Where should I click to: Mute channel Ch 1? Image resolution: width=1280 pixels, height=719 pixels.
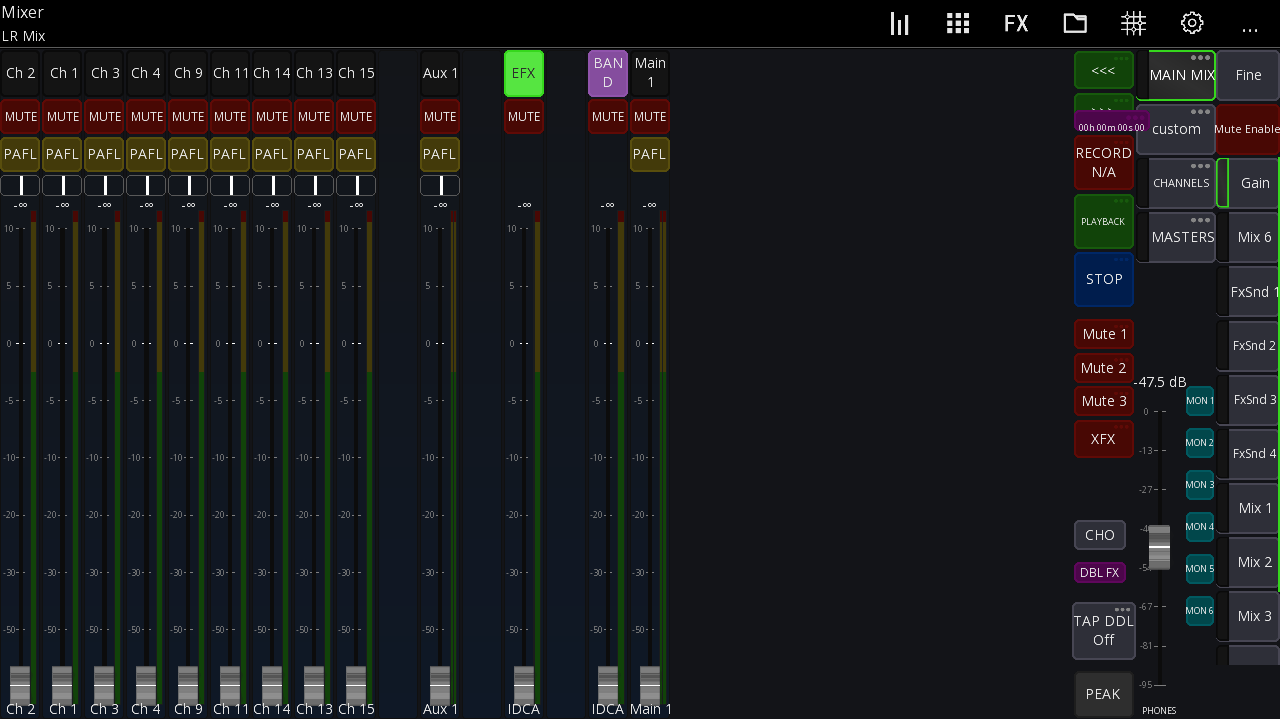click(63, 117)
